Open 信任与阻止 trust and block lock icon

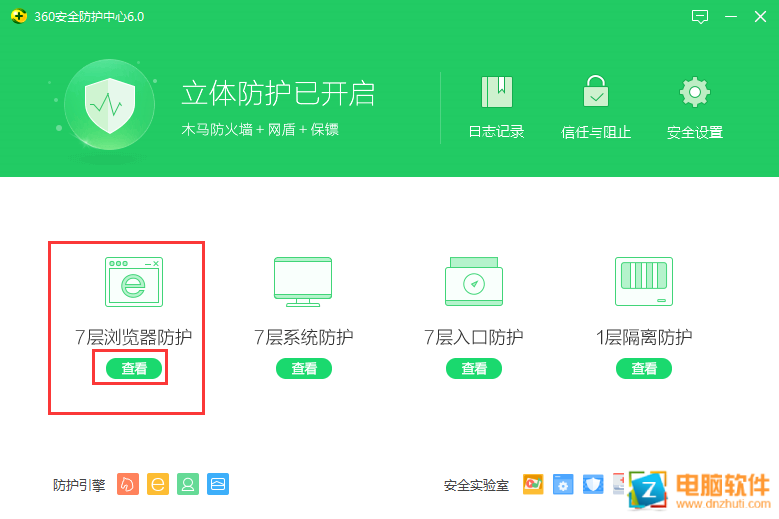[596, 91]
